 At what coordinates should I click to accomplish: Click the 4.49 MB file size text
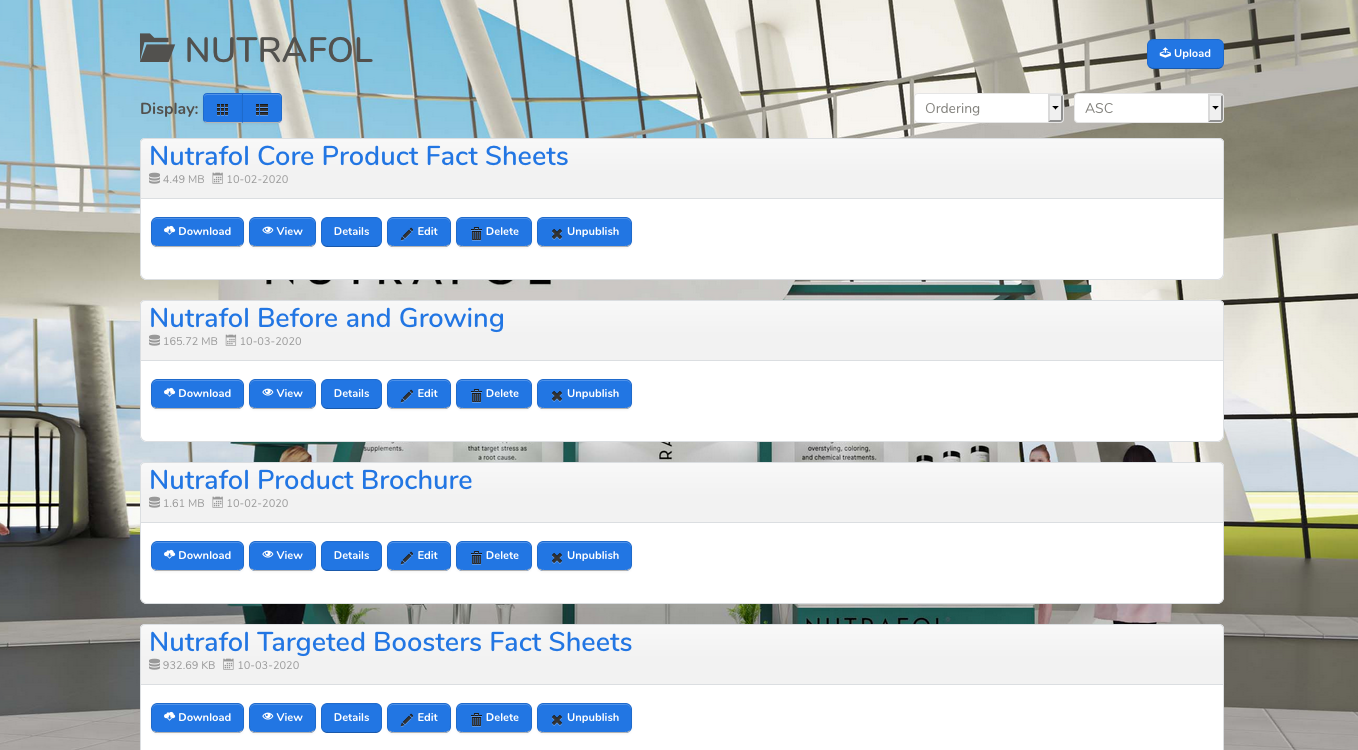tap(183, 179)
